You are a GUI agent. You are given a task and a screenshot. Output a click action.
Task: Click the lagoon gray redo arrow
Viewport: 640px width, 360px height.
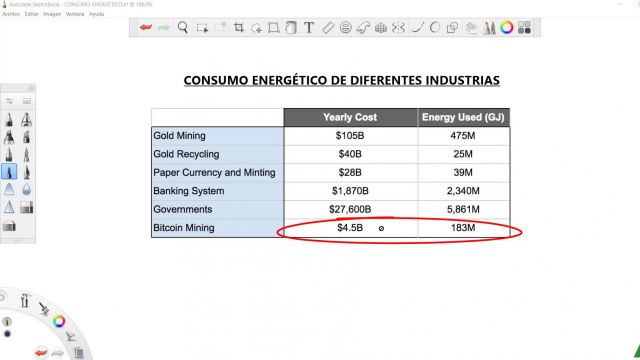pyautogui.click(x=58, y=353)
